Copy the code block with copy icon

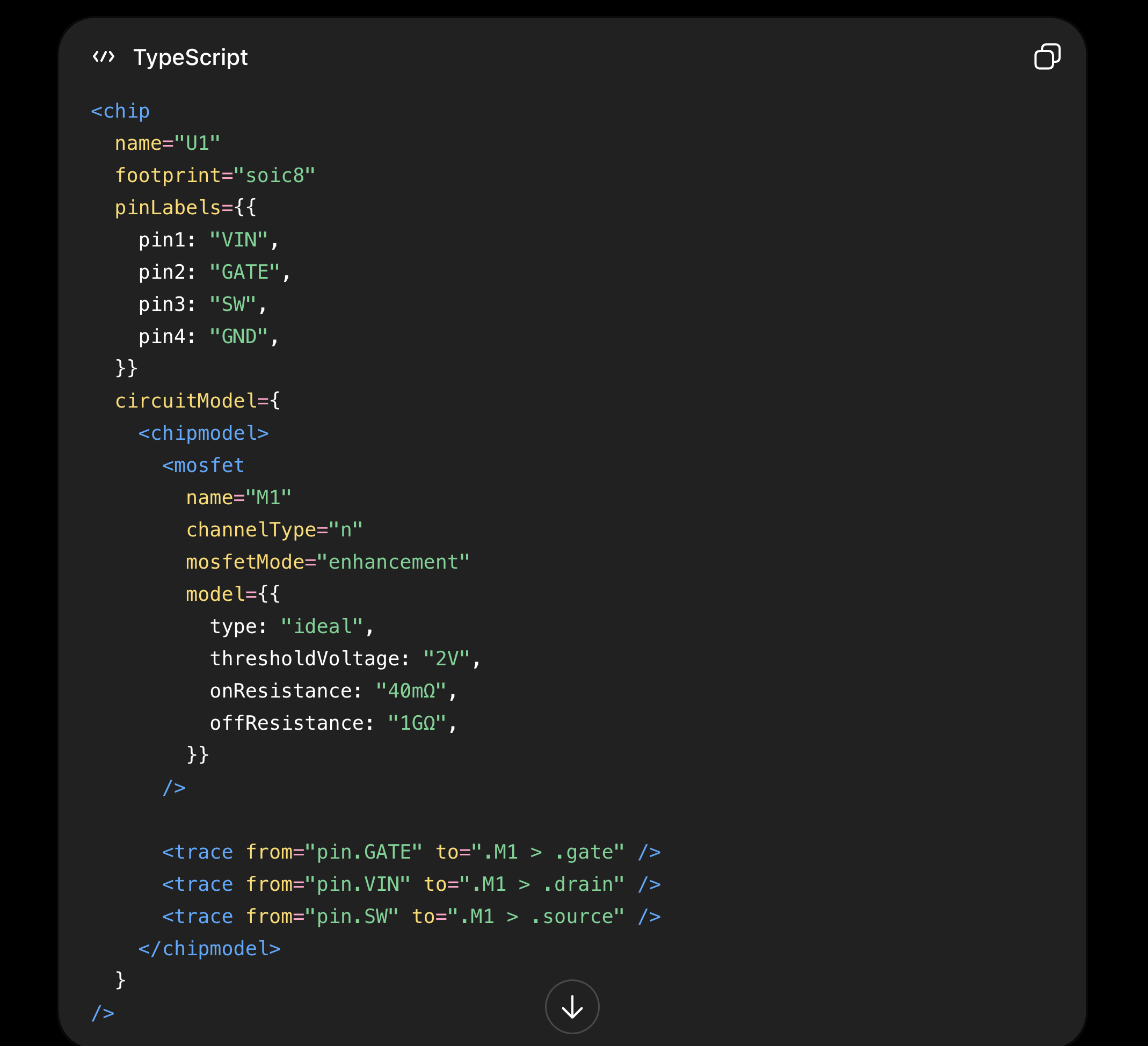[x=1047, y=56]
